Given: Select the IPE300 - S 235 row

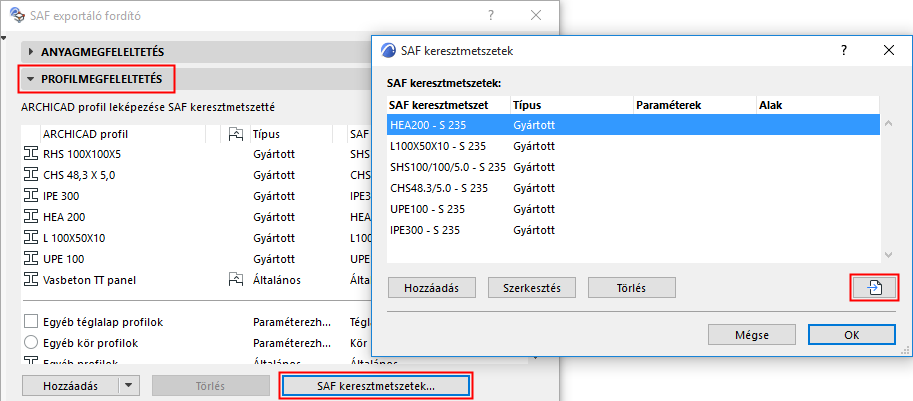Looking at the screenshot, I should point(633,230).
